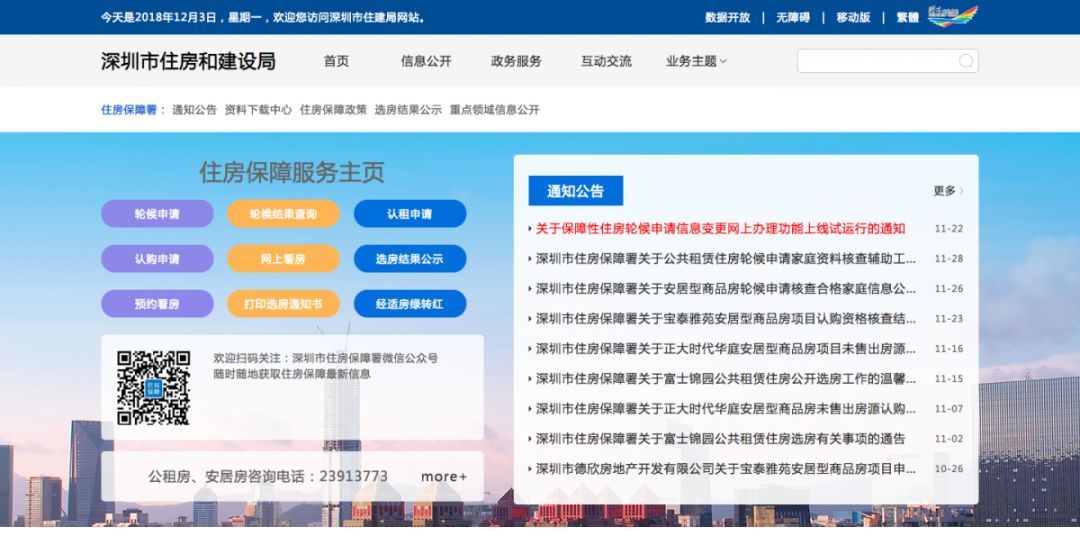Image resolution: width=1080 pixels, height=545 pixels.
Task: Click the 网上看房 button
Action: click(x=283, y=259)
